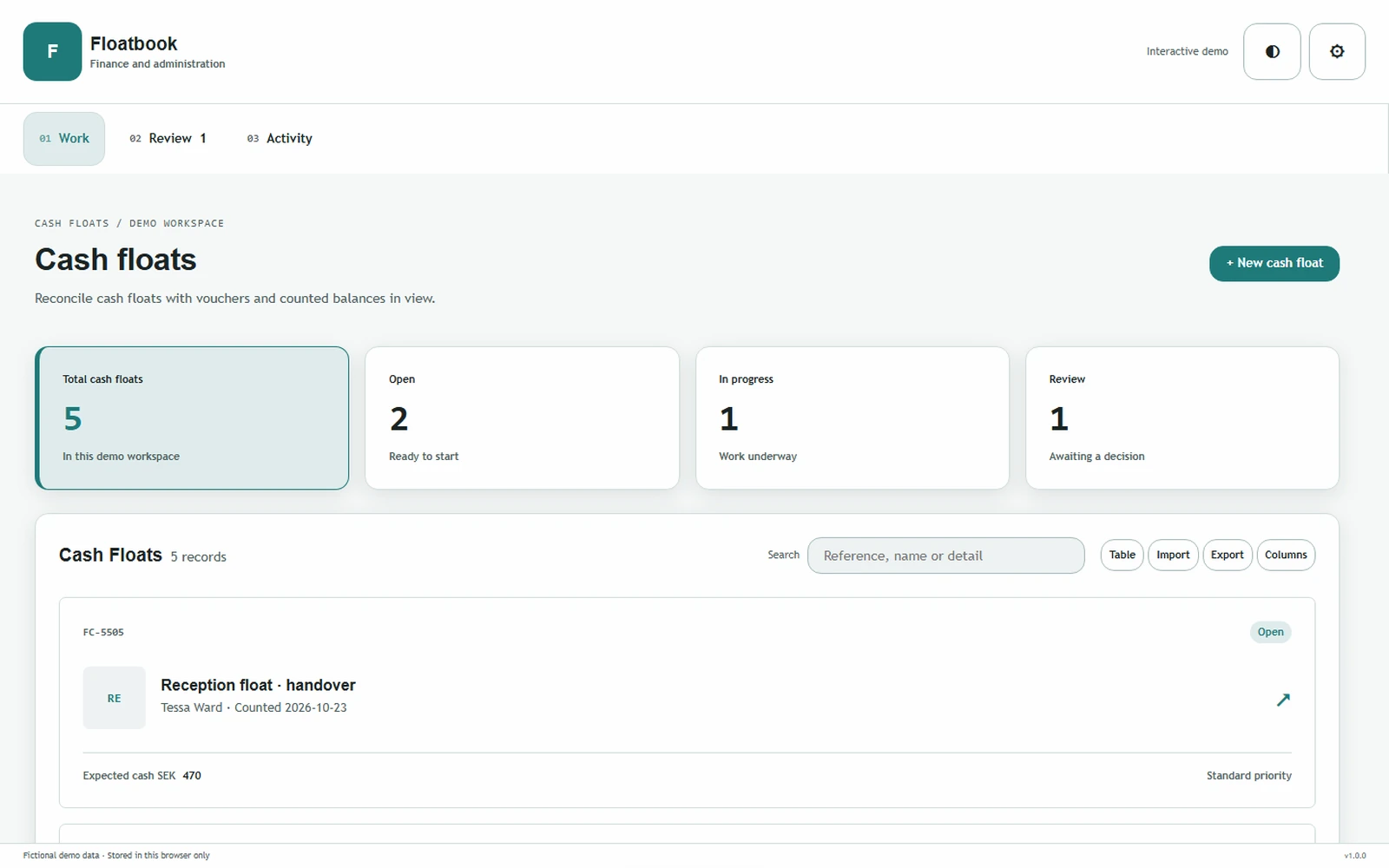Click Tessa Ward · Counted 2026-10-23 text
This screenshot has height=868, width=1389.
253,707
